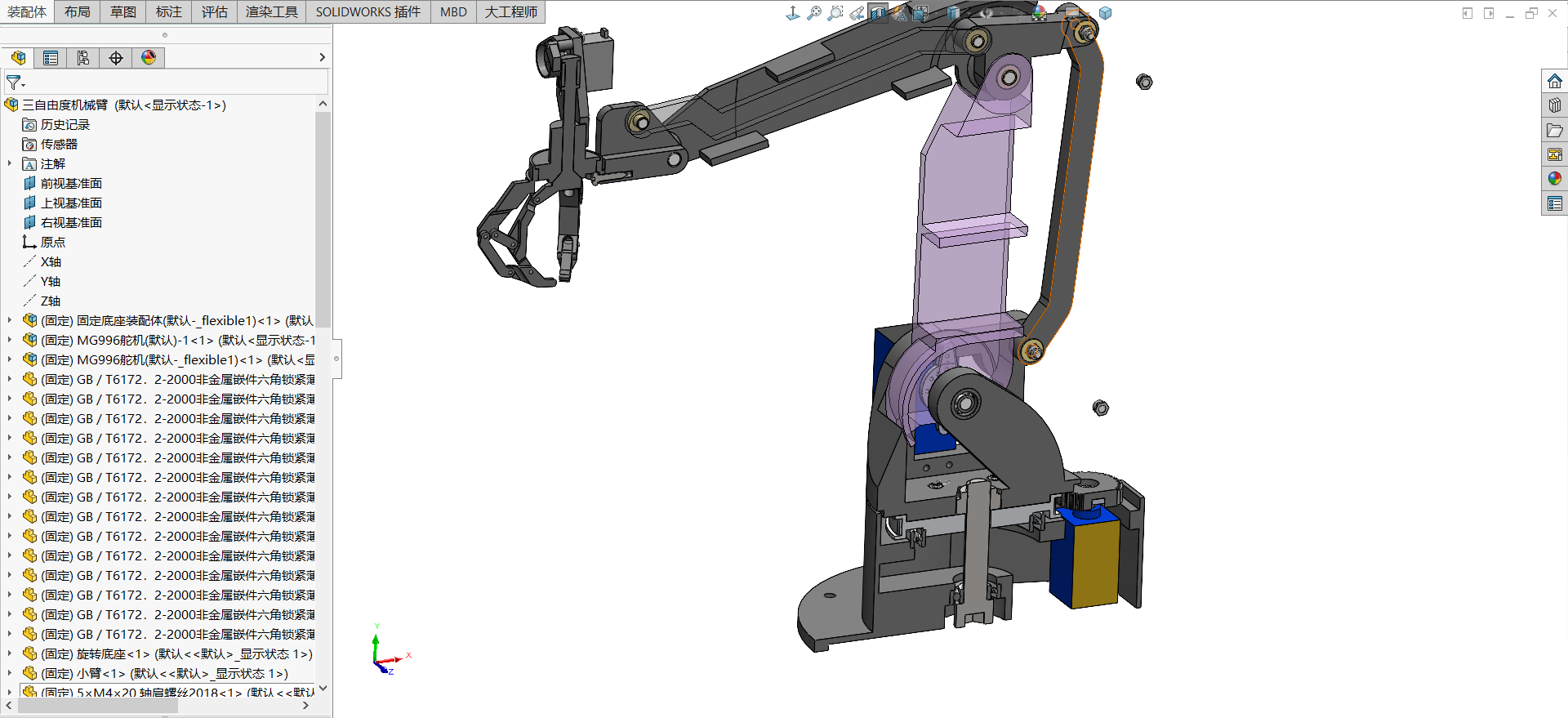Image resolution: width=1568 pixels, height=718 pixels.
Task: Open the View Palette task pane tab
Action: pyautogui.click(x=1554, y=154)
